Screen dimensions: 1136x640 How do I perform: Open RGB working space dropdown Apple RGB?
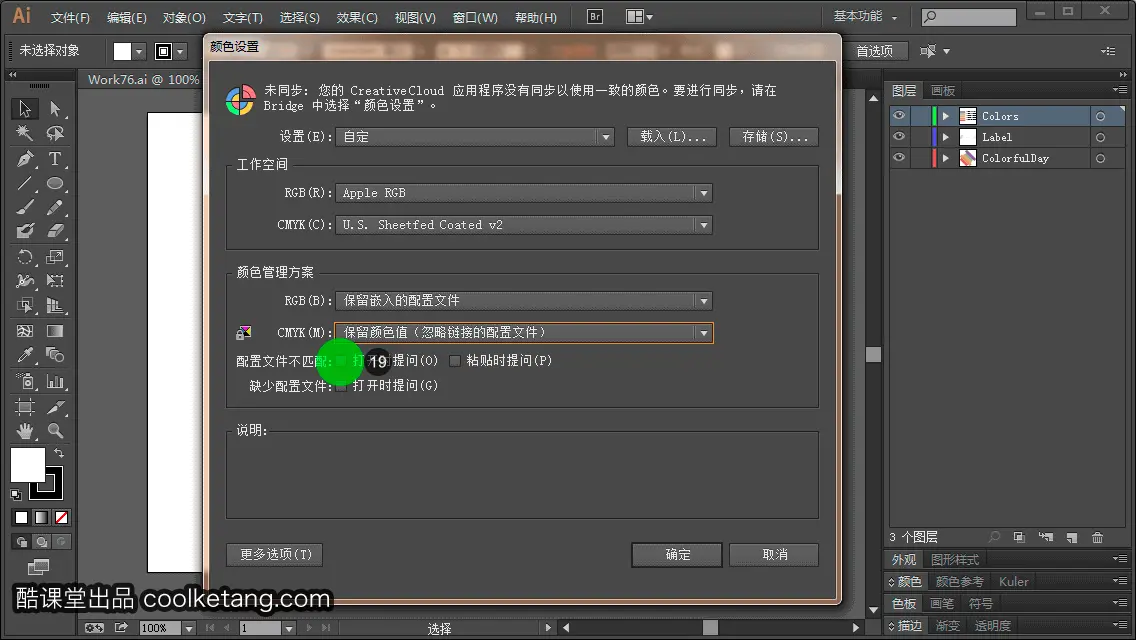[524, 193]
